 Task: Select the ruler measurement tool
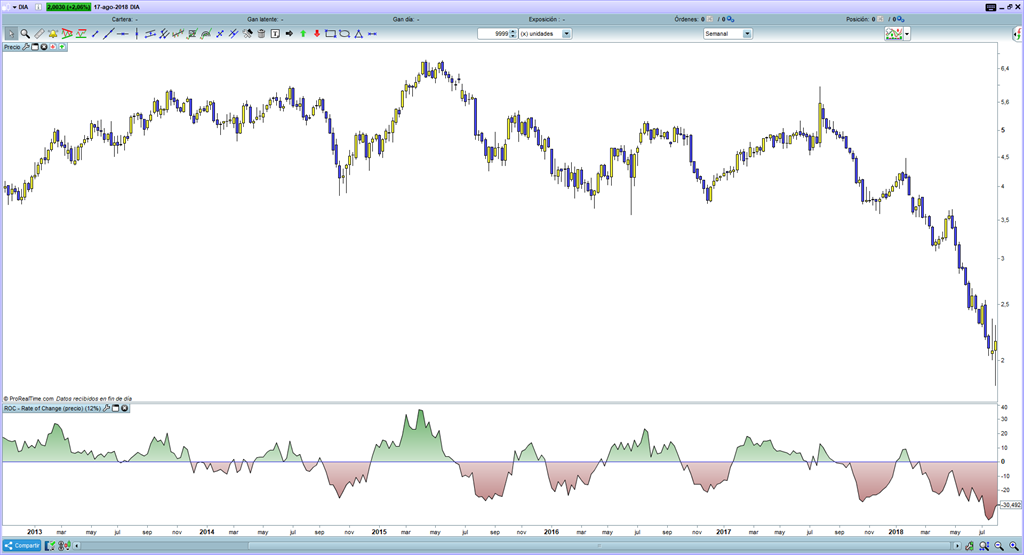pyautogui.click(x=40, y=33)
